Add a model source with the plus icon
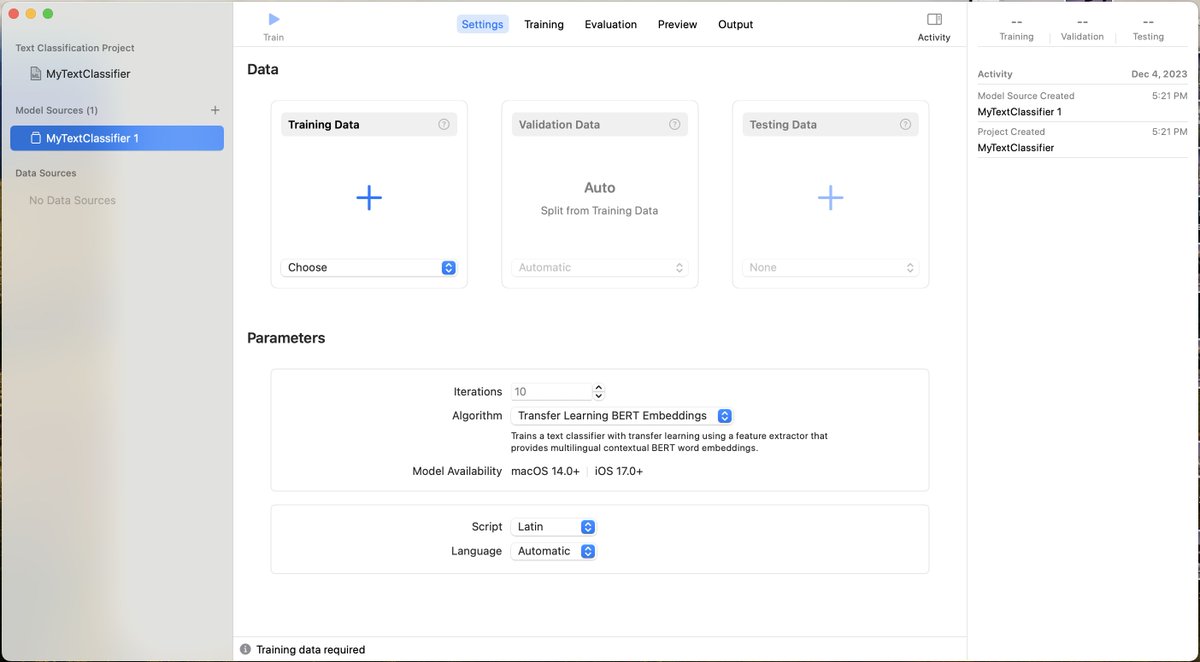Screen dimensions: 1200x662 pos(215,110)
